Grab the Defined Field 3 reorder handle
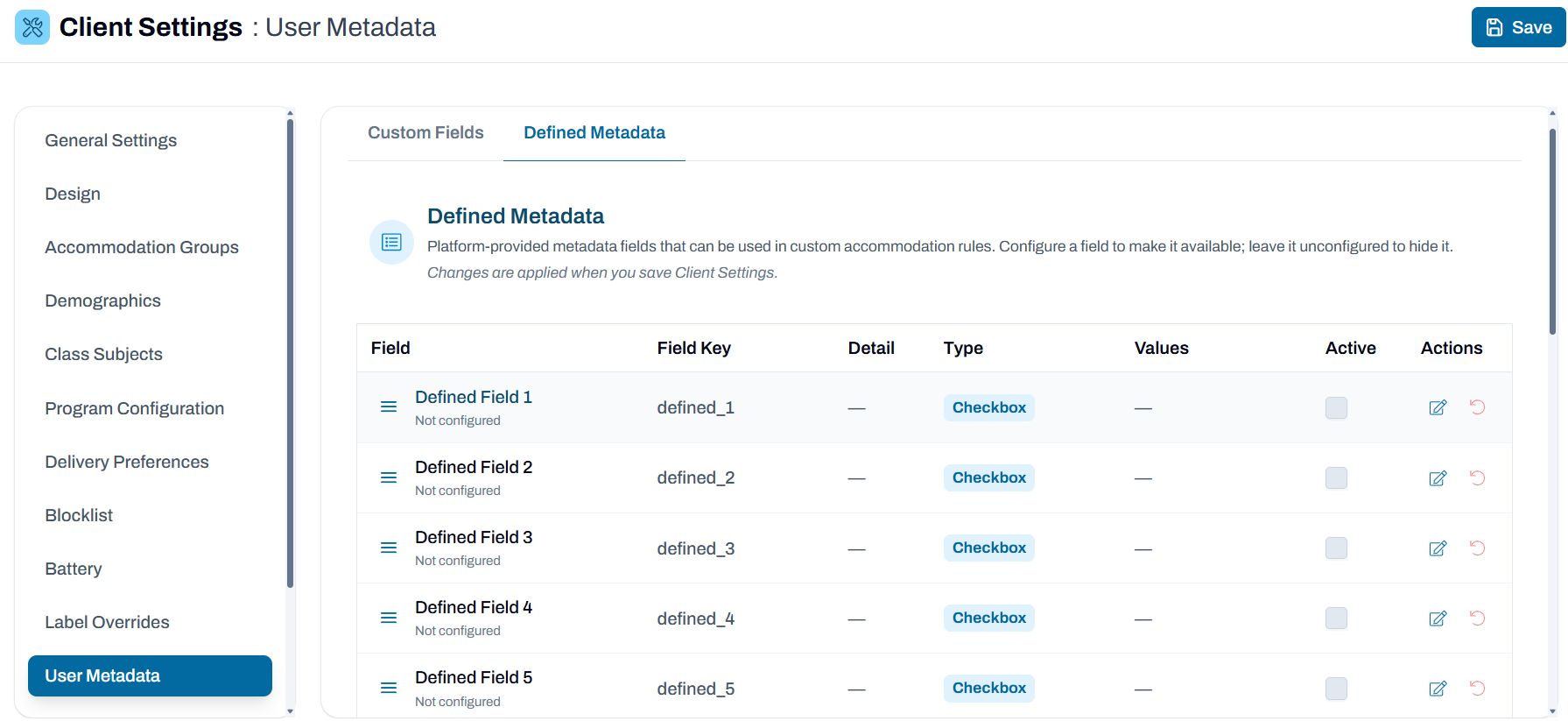 (389, 548)
